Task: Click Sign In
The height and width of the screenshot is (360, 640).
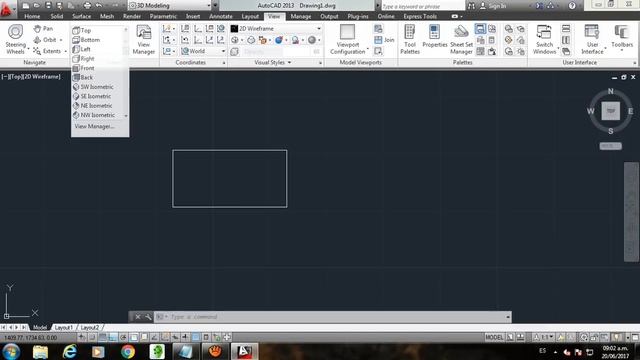Action: pyautogui.click(x=493, y=6)
